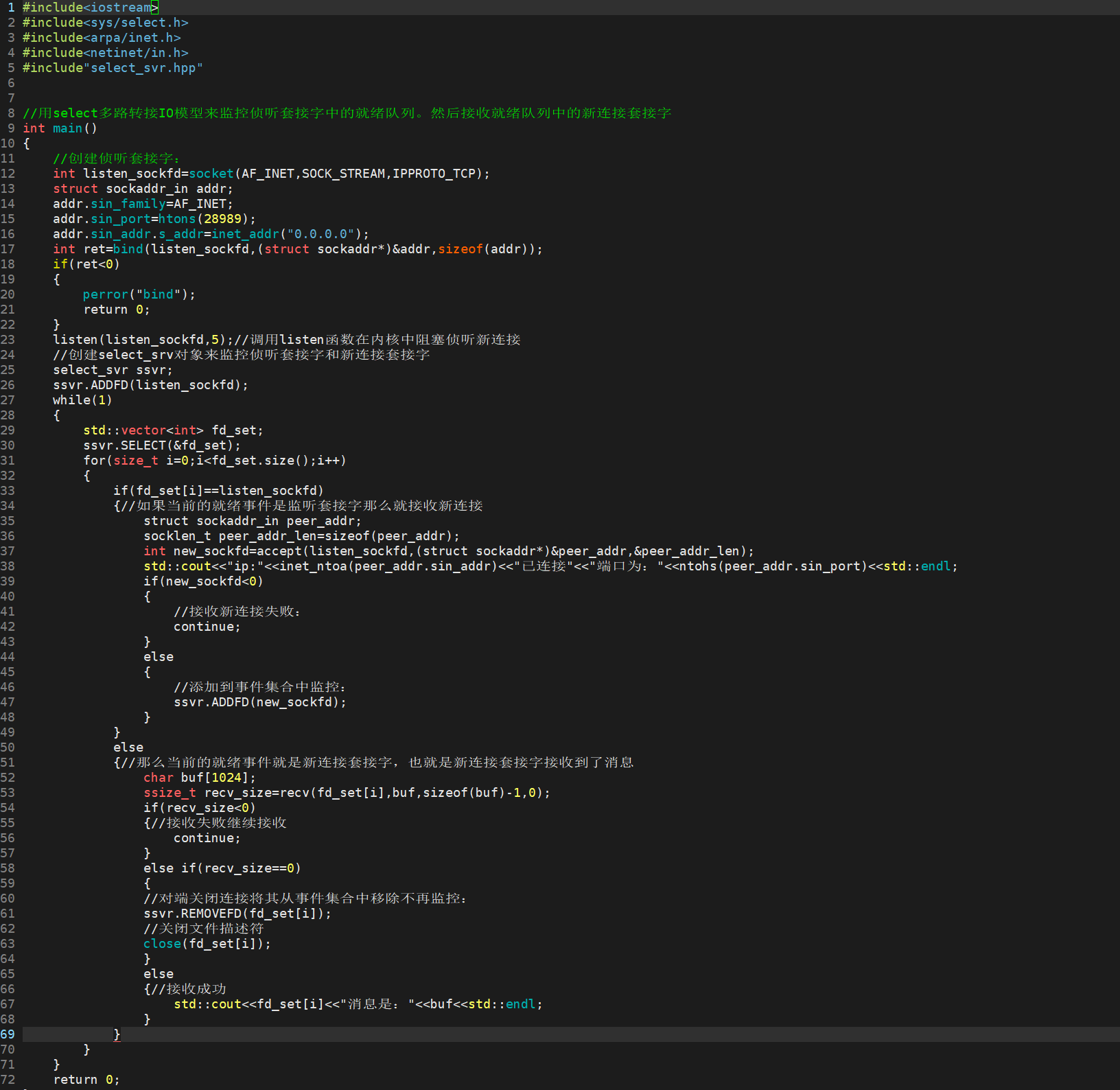Click the #include<netinet/in.h> line

(x=106, y=53)
